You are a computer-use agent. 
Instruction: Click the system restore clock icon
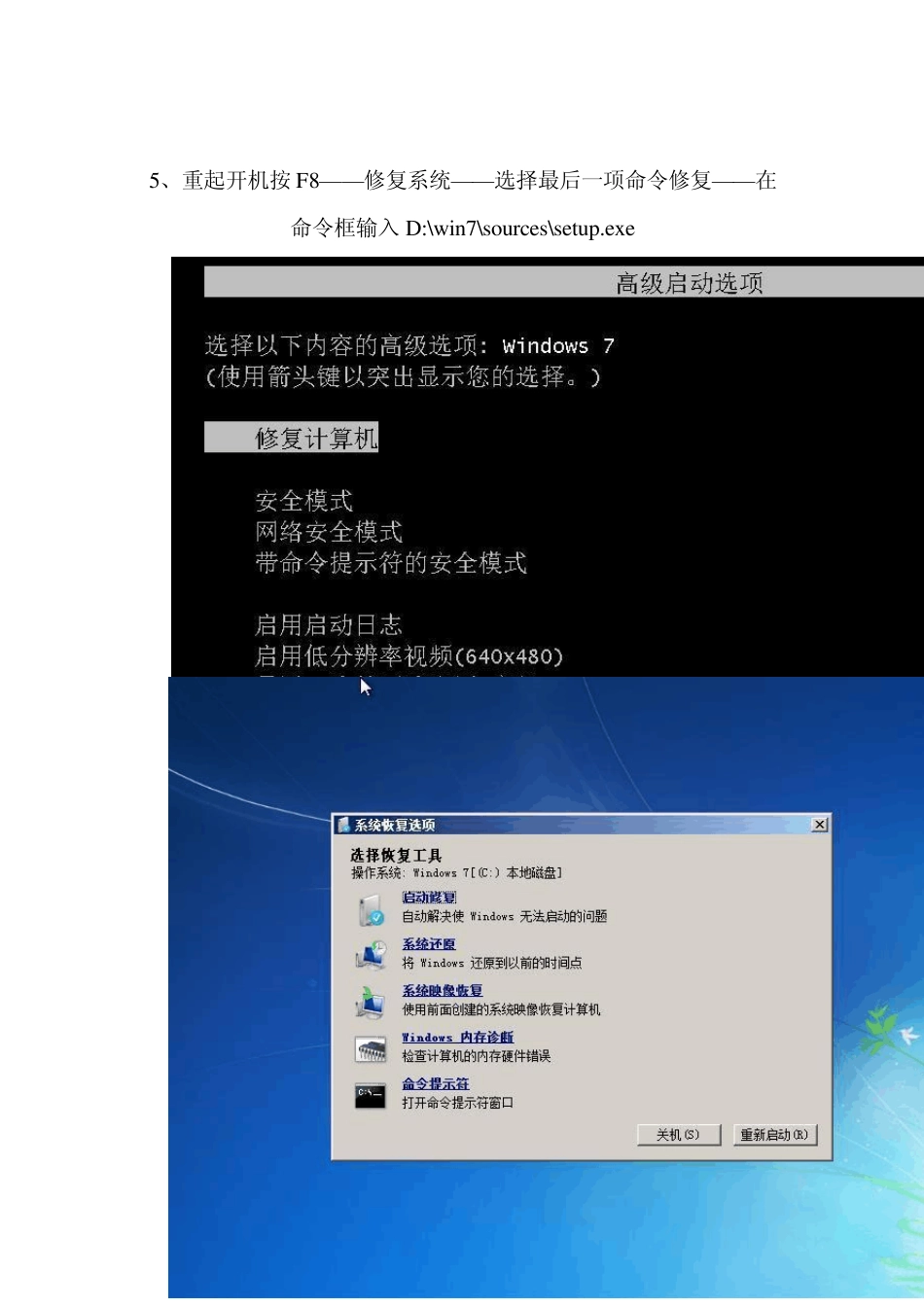(x=371, y=956)
